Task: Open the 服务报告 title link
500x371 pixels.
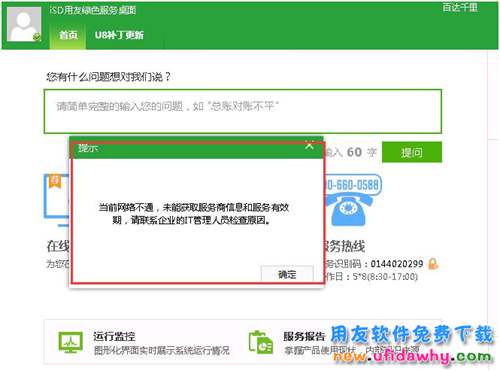Action: [304, 336]
